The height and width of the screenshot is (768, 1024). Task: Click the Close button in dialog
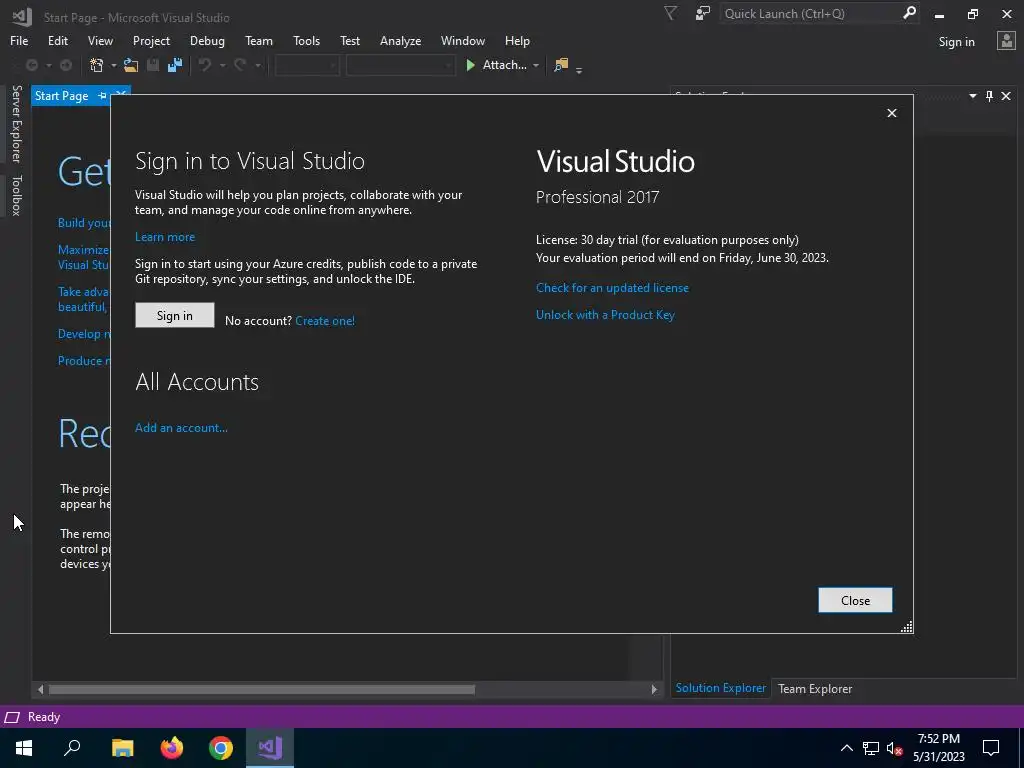coord(855,600)
